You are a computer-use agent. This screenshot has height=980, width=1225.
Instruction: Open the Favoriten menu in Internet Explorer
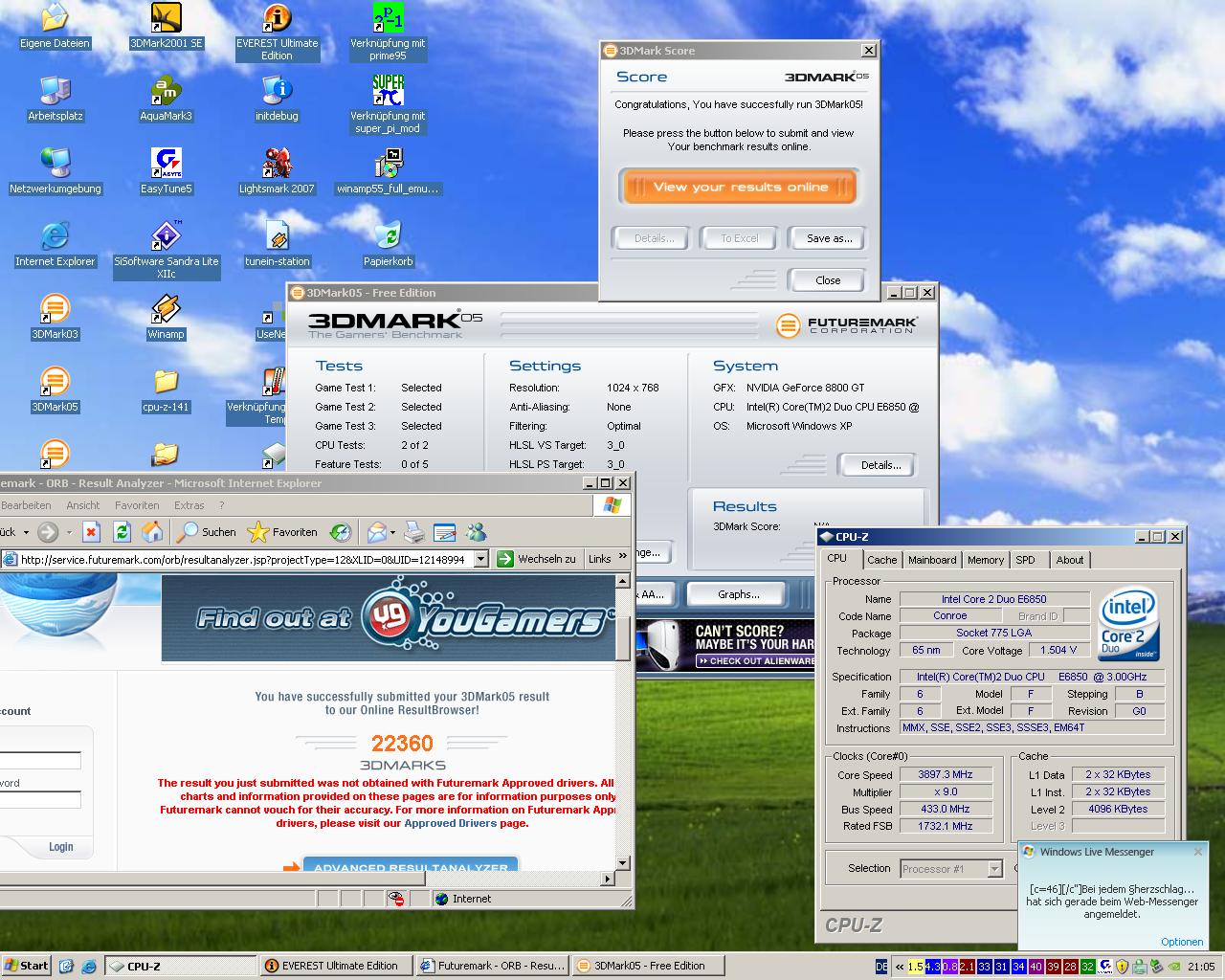click(x=137, y=505)
